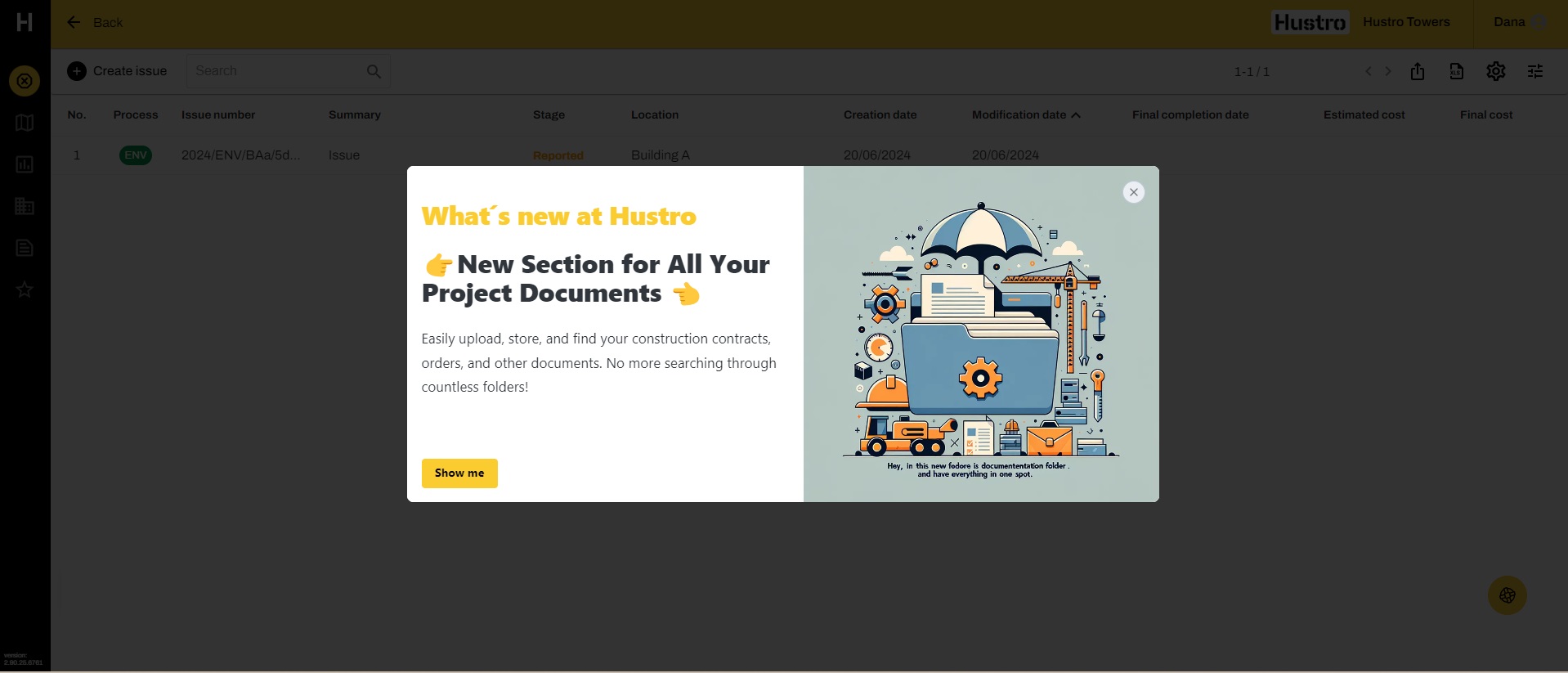Open the chart analytics icon in sidebar

point(25,164)
